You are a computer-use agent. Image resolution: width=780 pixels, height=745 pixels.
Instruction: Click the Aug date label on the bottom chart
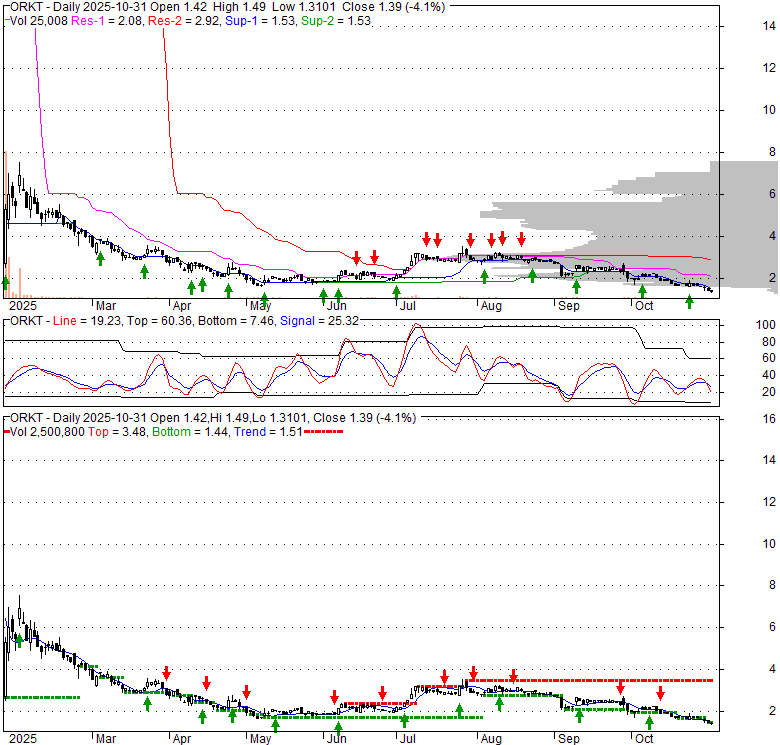(x=491, y=739)
